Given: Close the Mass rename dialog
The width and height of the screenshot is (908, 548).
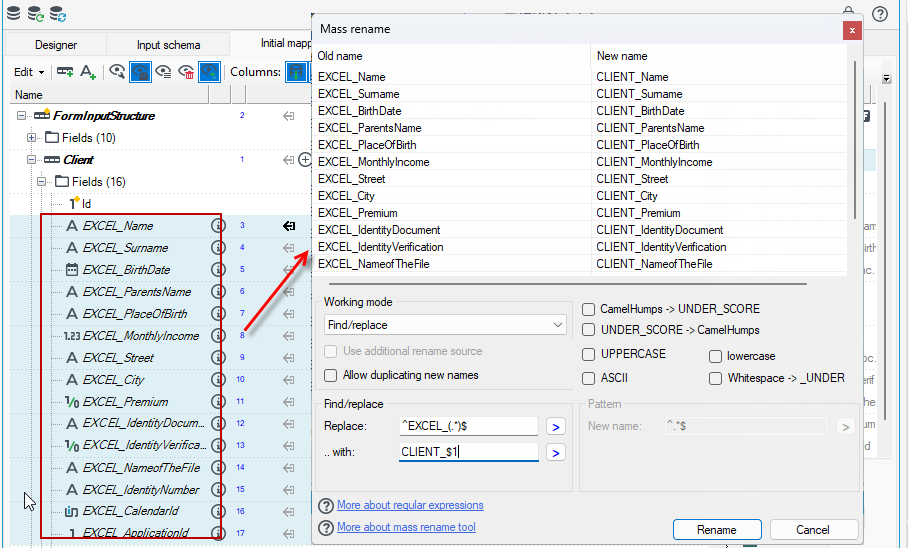Looking at the screenshot, I should tap(852, 31).
